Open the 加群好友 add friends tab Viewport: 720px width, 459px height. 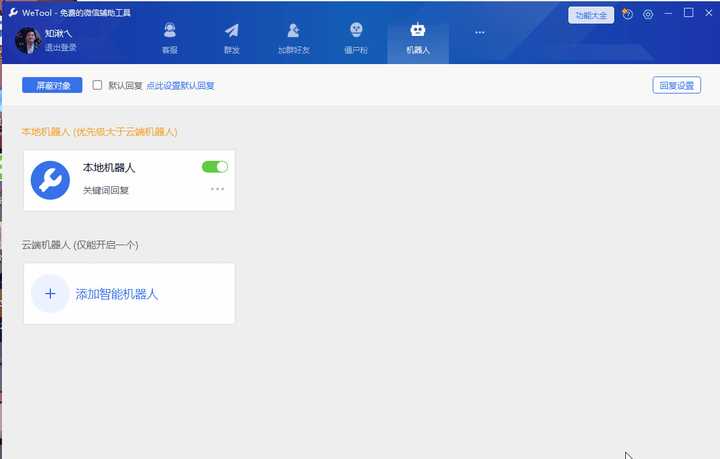(294, 39)
